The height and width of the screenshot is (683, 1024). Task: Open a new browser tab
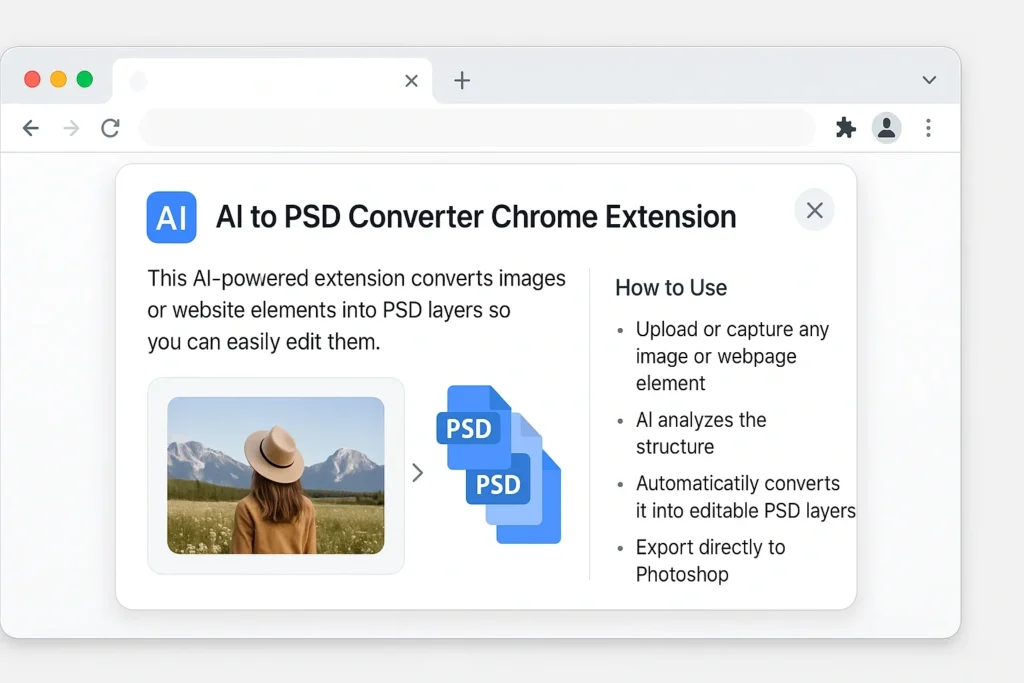pyautogui.click(x=461, y=79)
